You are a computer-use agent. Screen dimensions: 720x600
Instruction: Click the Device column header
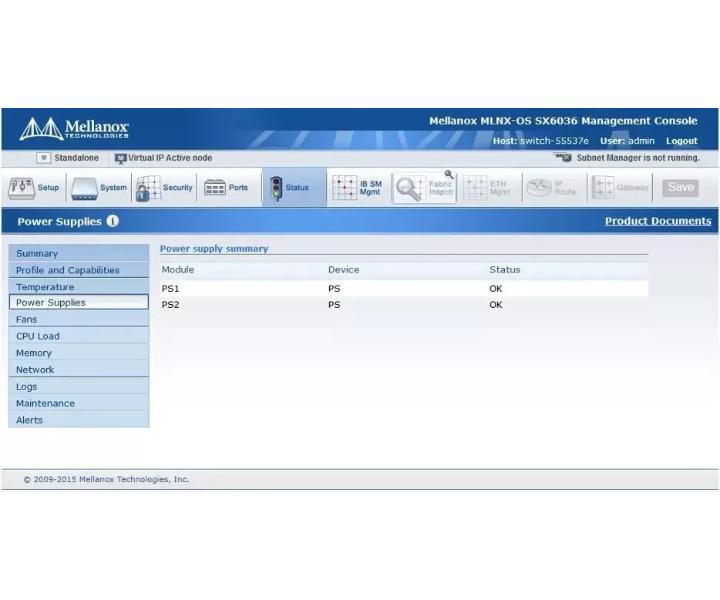click(x=343, y=269)
